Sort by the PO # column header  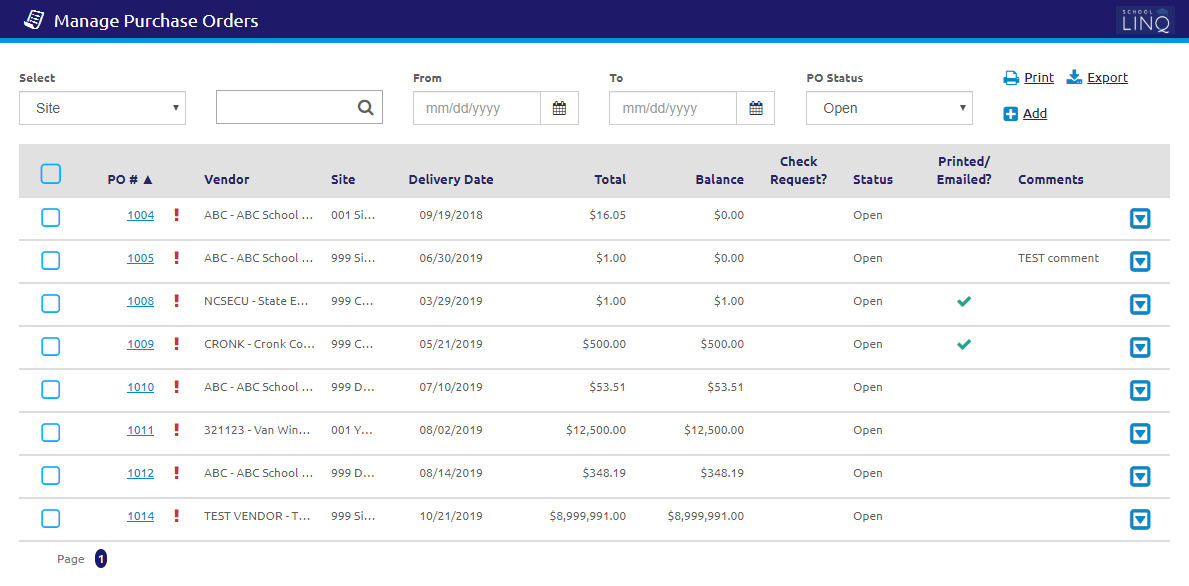[x=130, y=180]
